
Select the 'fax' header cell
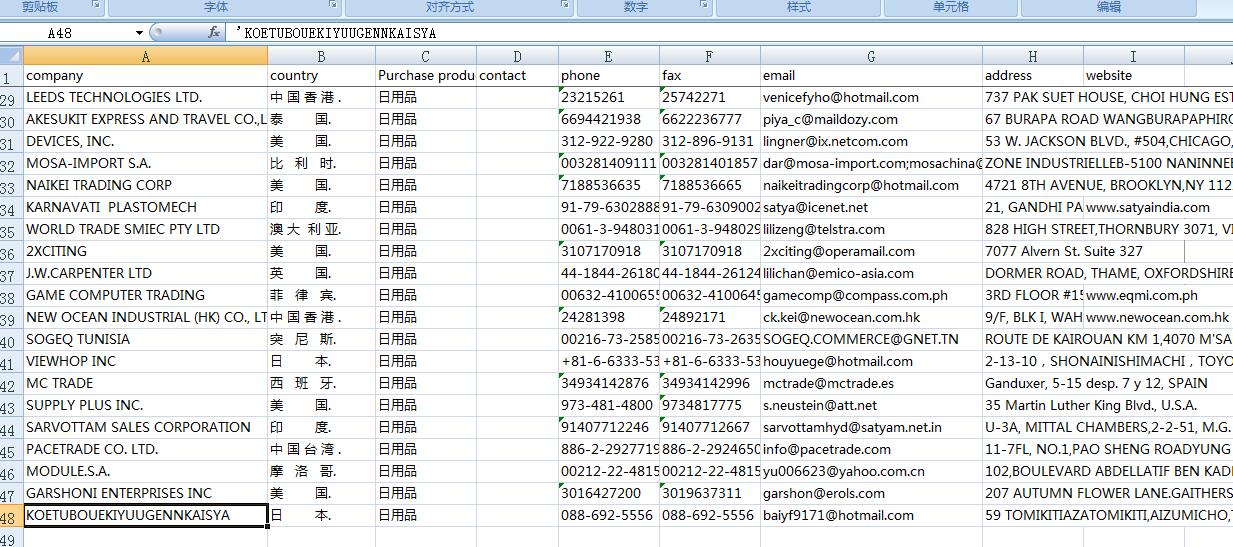click(x=709, y=76)
